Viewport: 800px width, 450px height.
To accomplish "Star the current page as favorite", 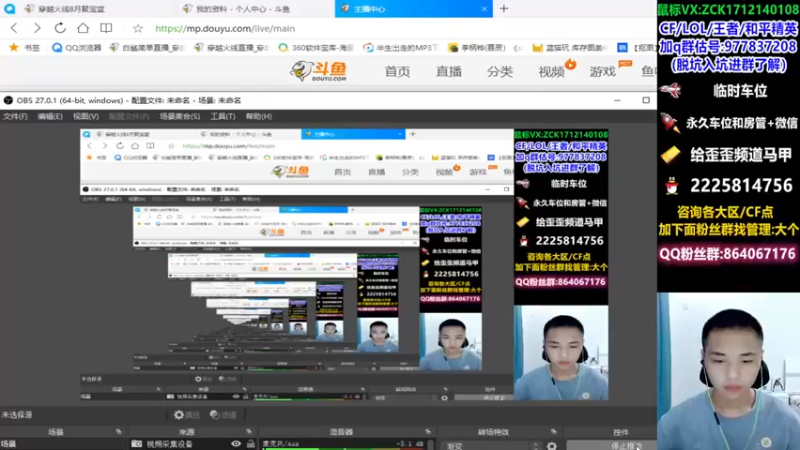I will coord(138,29).
